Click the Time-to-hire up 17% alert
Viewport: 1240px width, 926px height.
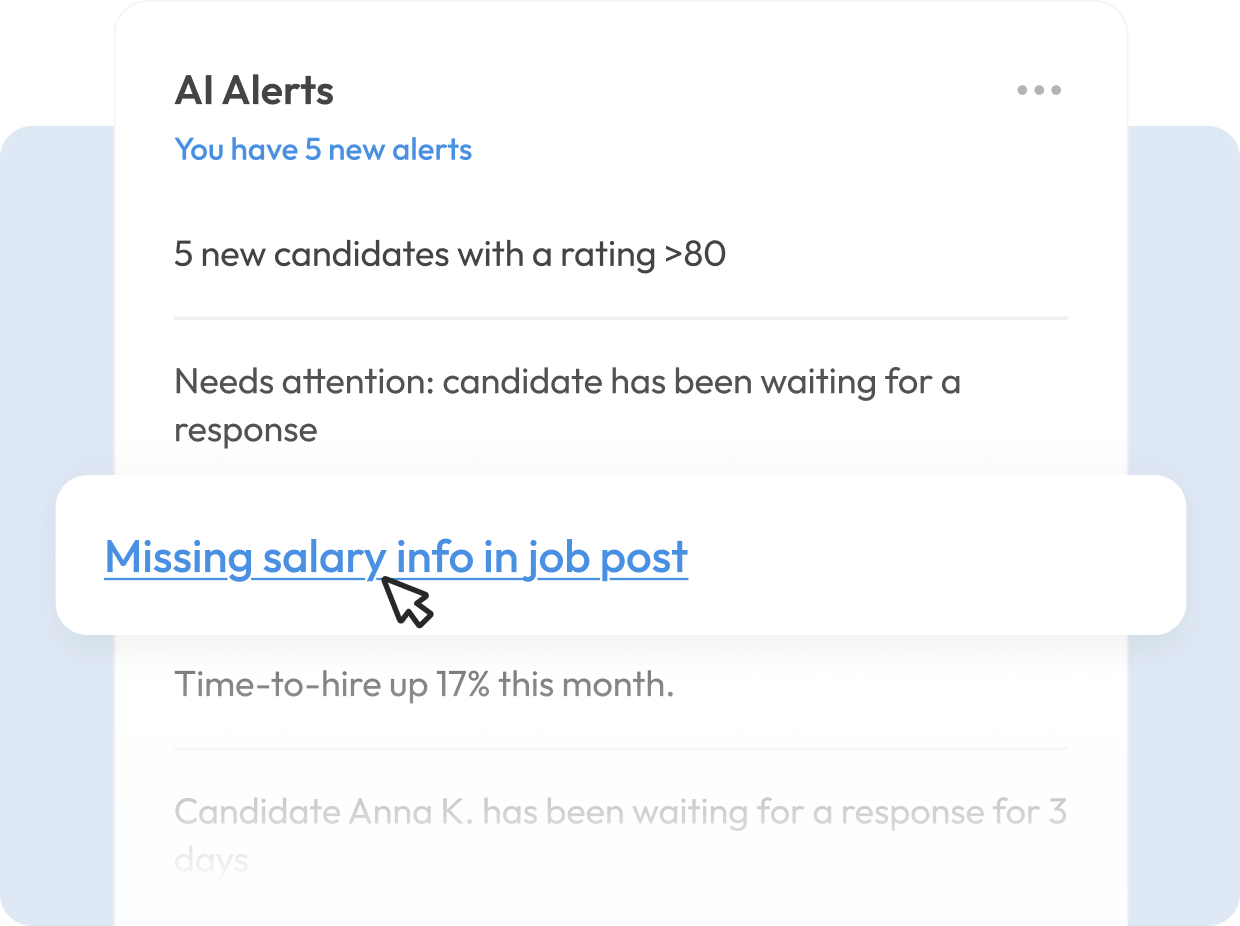click(424, 684)
